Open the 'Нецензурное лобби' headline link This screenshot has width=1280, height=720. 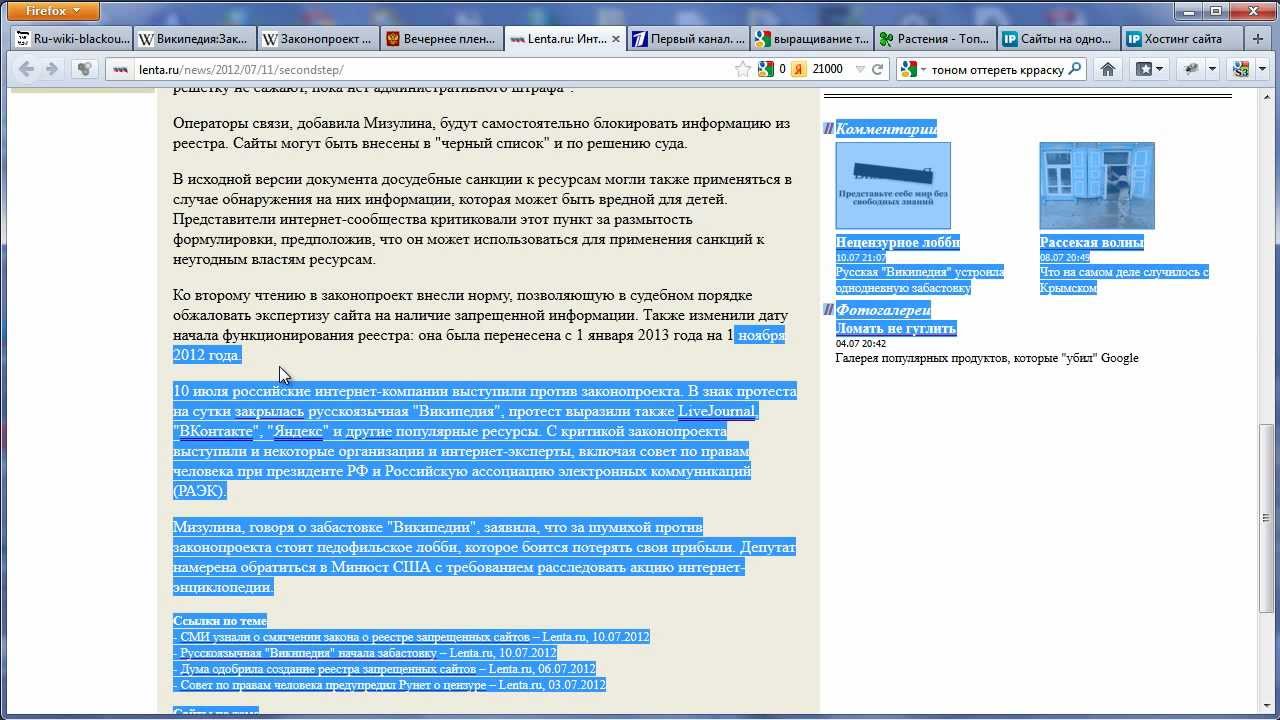pyautogui.click(x=898, y=242)
